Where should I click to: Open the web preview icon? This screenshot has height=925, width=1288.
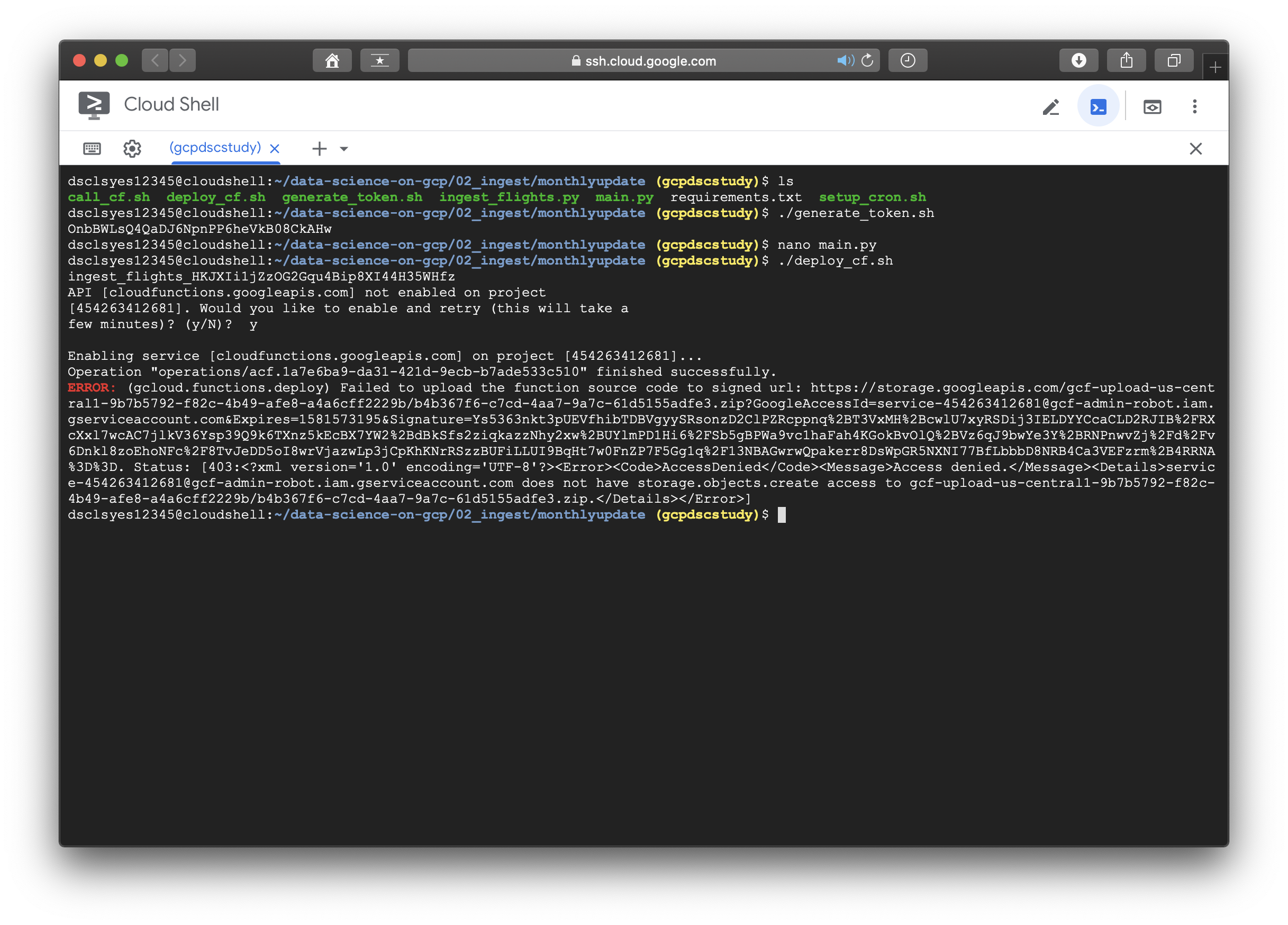point(1151,107)
